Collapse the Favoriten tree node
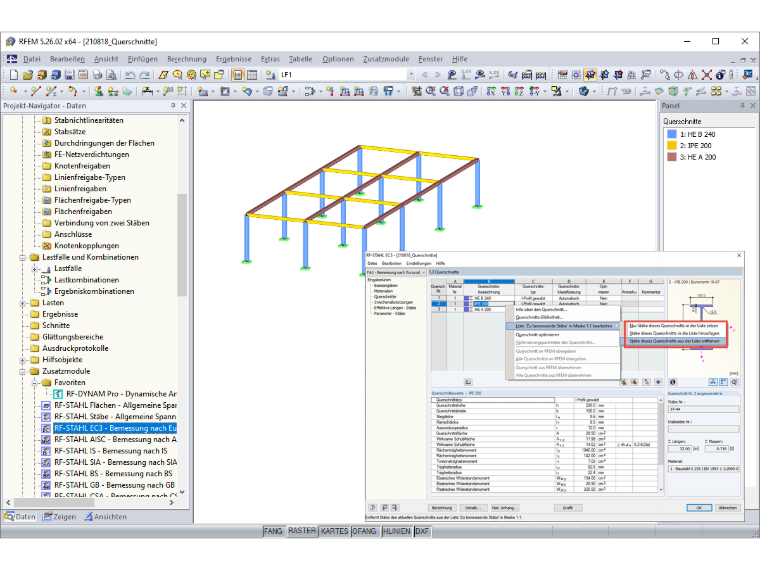This screenshot has height=570, width=760. pos(34,383)
